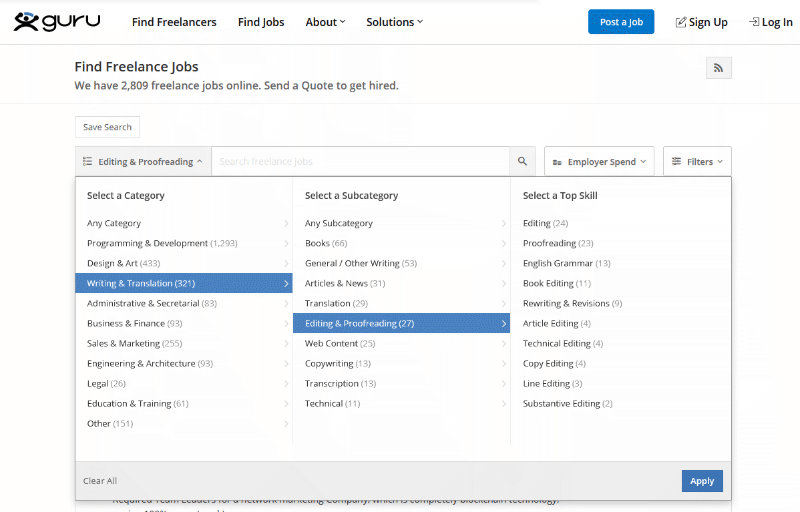800x512 pixels.
Task: Open Employer Spend dropdown
Action: pyautogui.click(x=599, y=162)
